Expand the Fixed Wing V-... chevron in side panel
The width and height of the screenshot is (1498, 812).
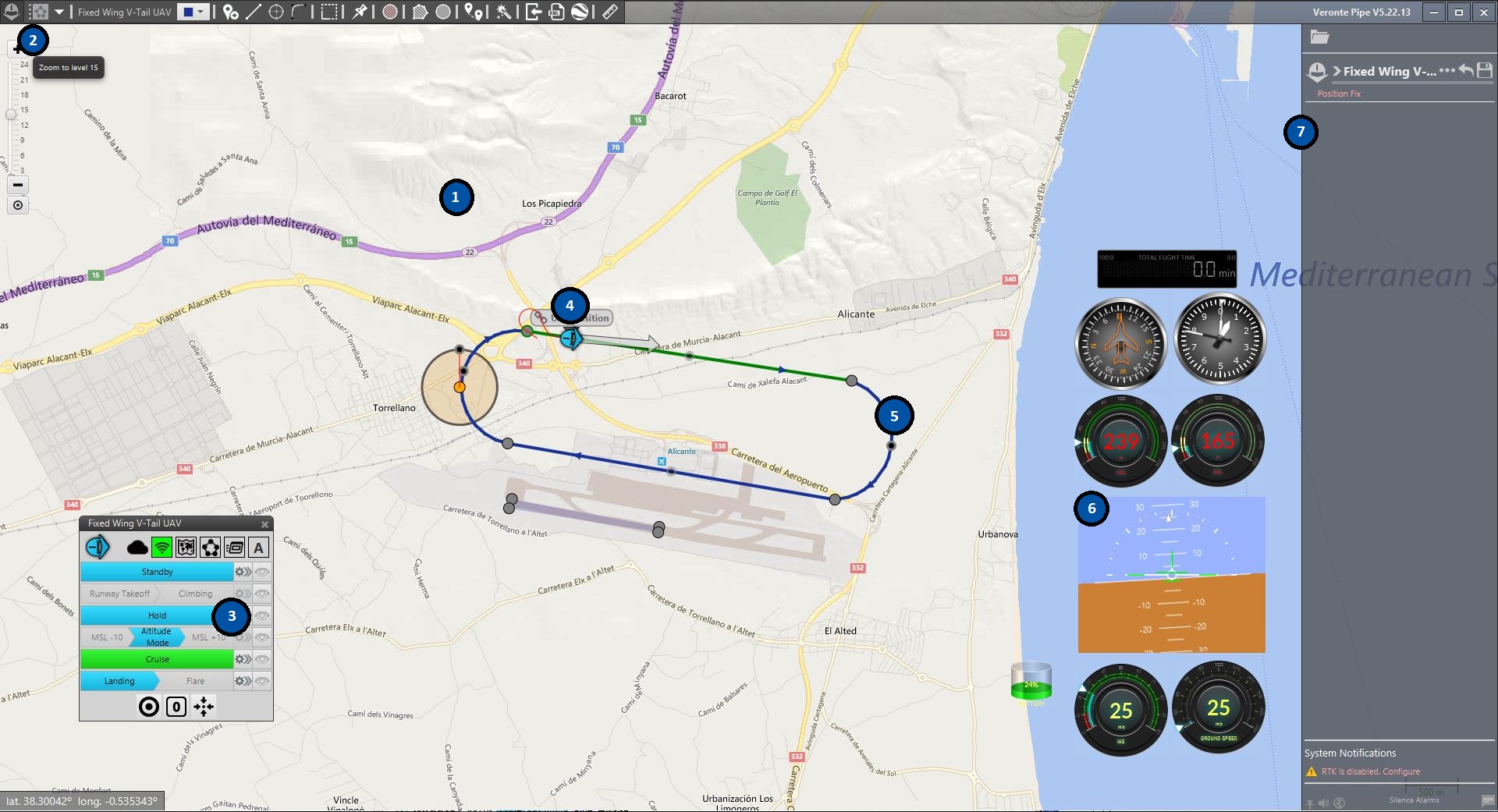(x=1336, y=71)
